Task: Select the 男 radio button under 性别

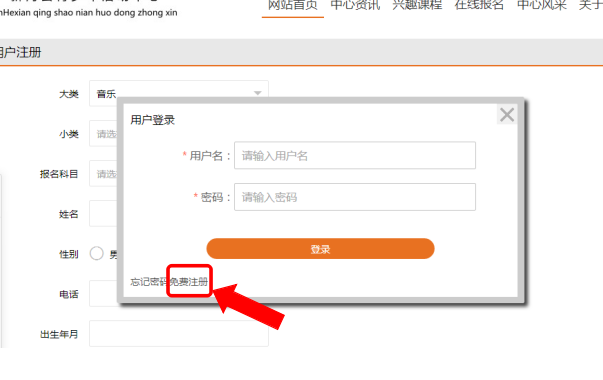Action: tap(97, 253)
